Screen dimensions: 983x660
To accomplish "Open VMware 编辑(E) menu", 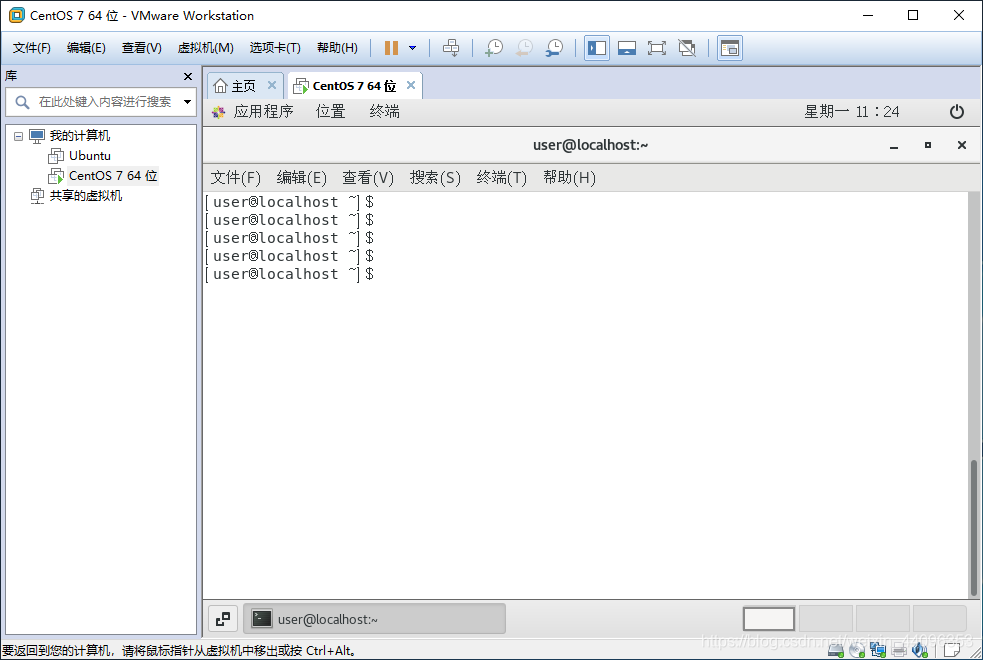I will pos(86,48).
